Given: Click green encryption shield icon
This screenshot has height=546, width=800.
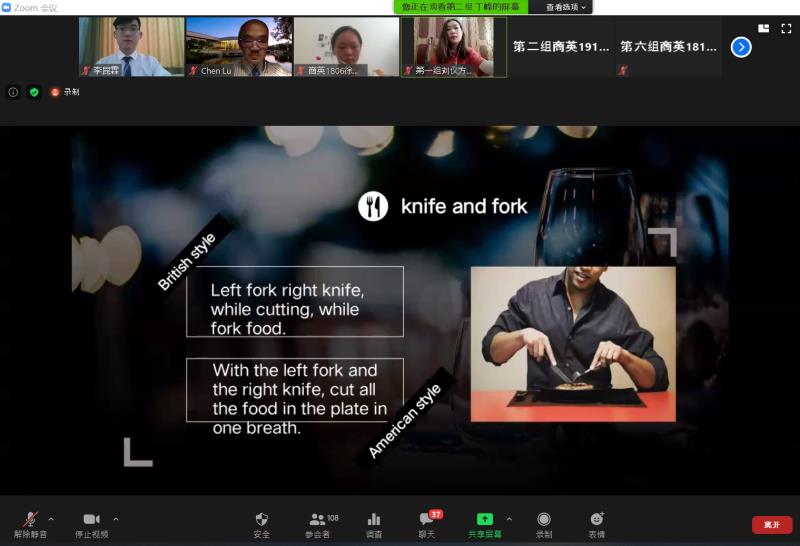Looking at the screenshot, I should [x=34, y=92].
